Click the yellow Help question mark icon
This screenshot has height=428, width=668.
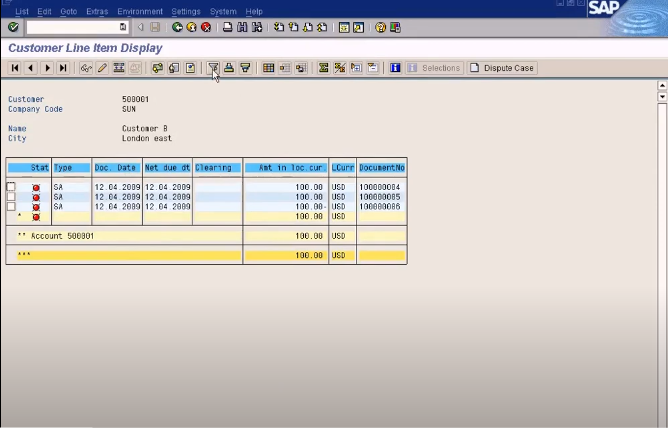tap(380, 28)
